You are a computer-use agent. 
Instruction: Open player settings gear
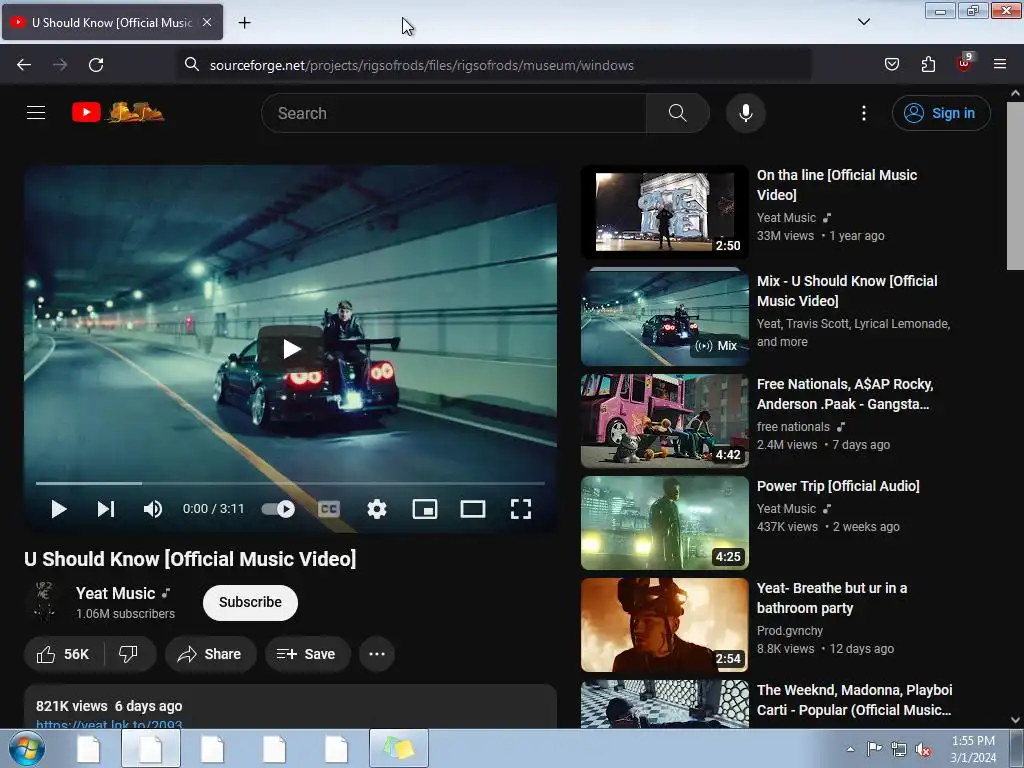pos(377,509)
